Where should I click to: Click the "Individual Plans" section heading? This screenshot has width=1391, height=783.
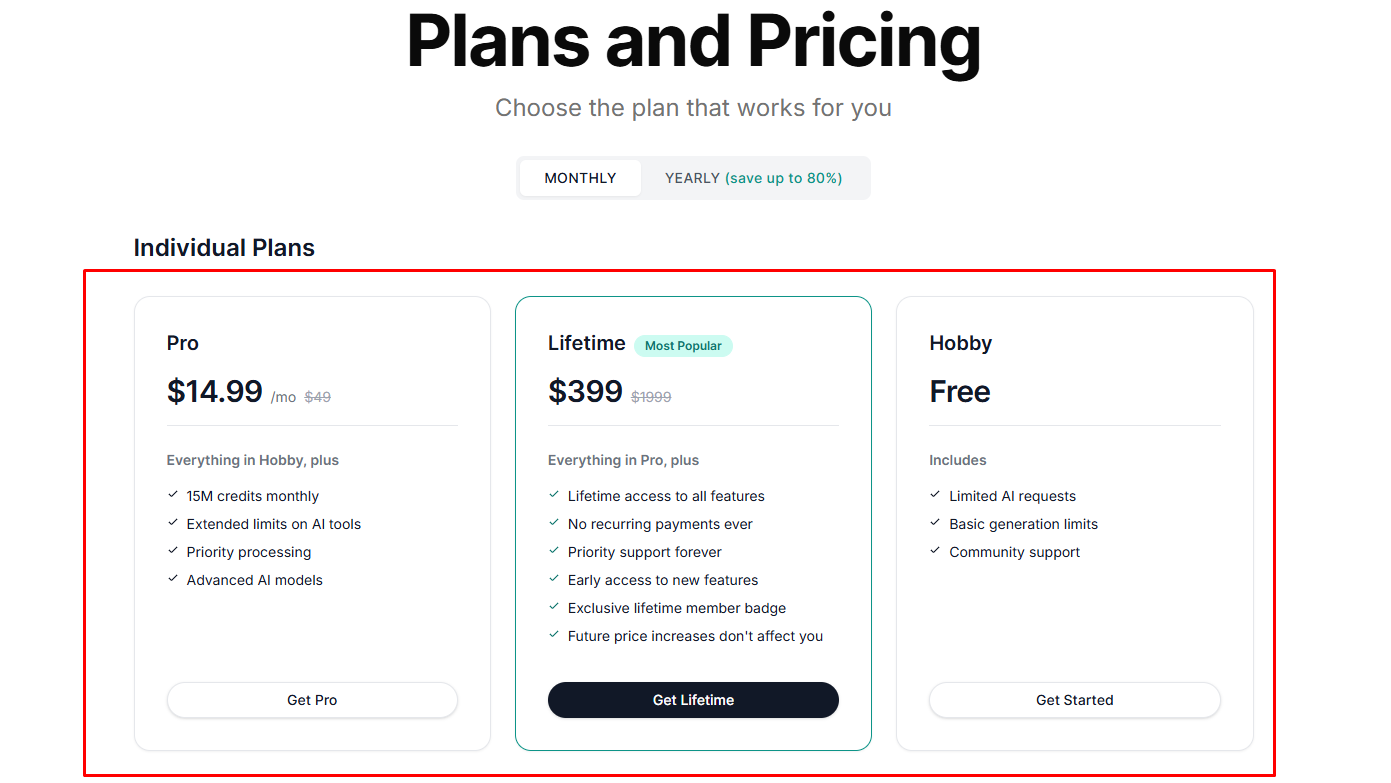224,248
